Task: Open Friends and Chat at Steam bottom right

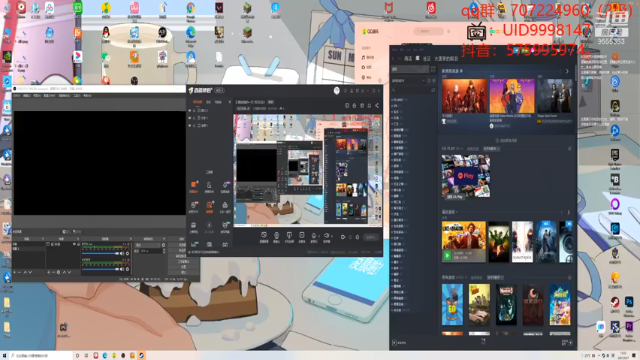Action: point(567,342)
